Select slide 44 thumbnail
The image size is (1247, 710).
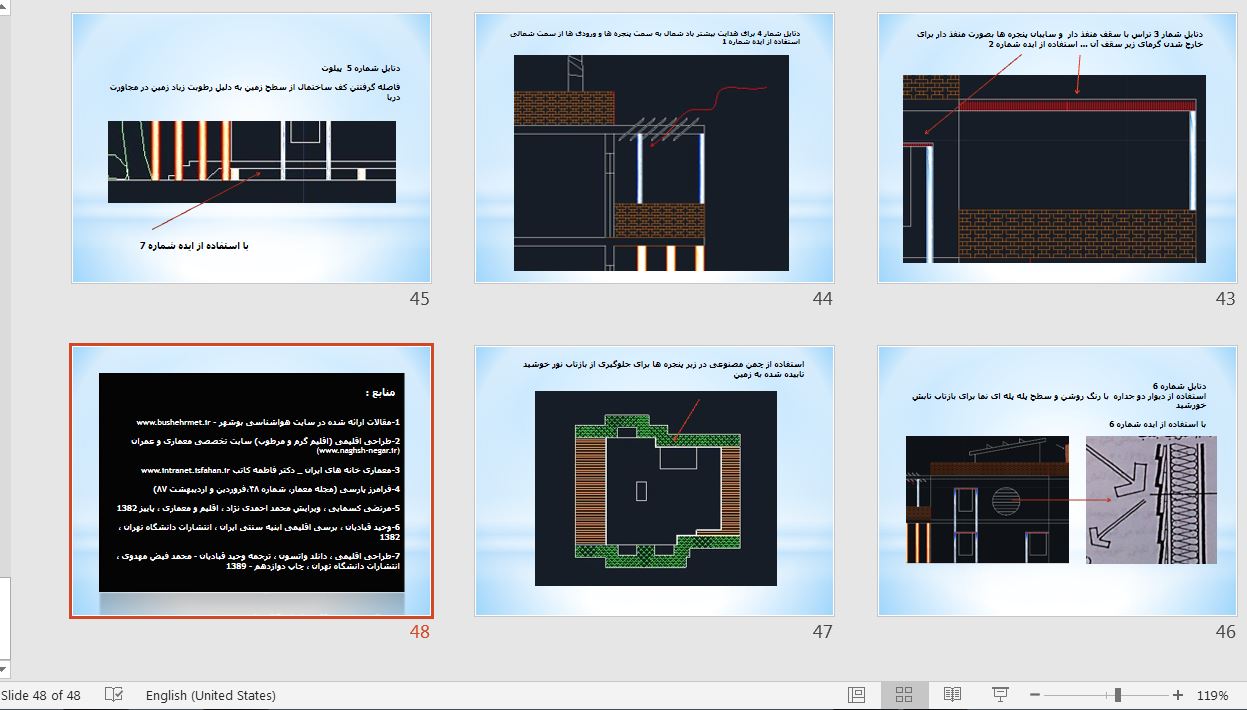click(654, 147)
